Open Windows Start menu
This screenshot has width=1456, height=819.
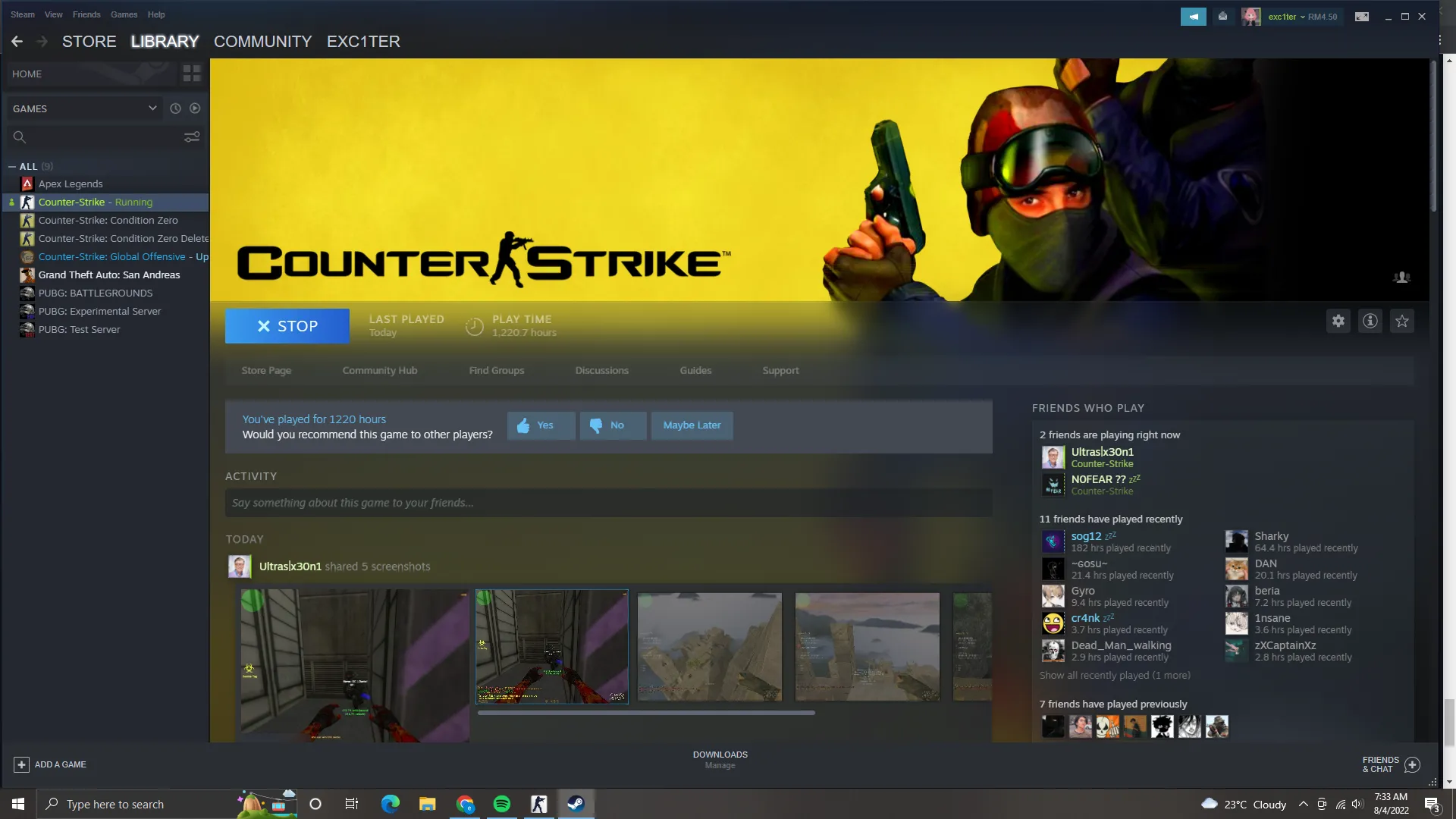(x=18, y=804)
